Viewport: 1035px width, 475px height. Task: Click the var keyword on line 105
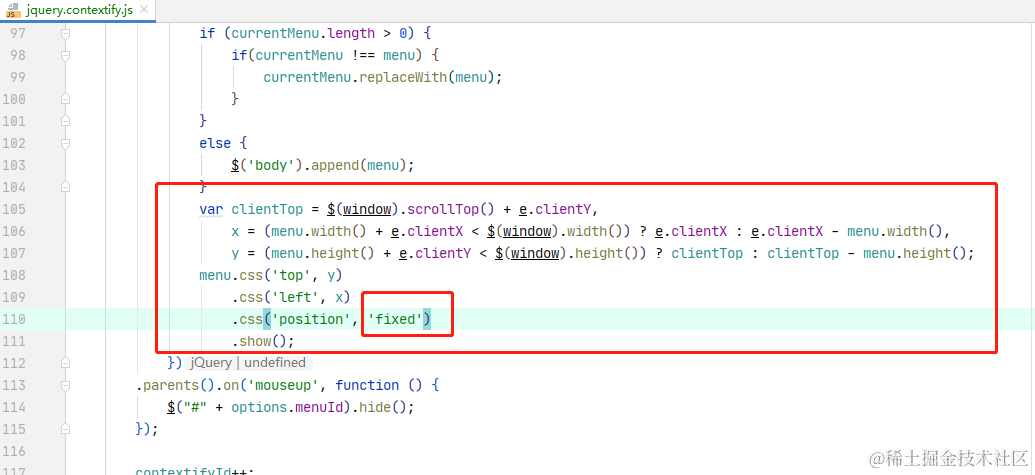(x=211, y=209)
